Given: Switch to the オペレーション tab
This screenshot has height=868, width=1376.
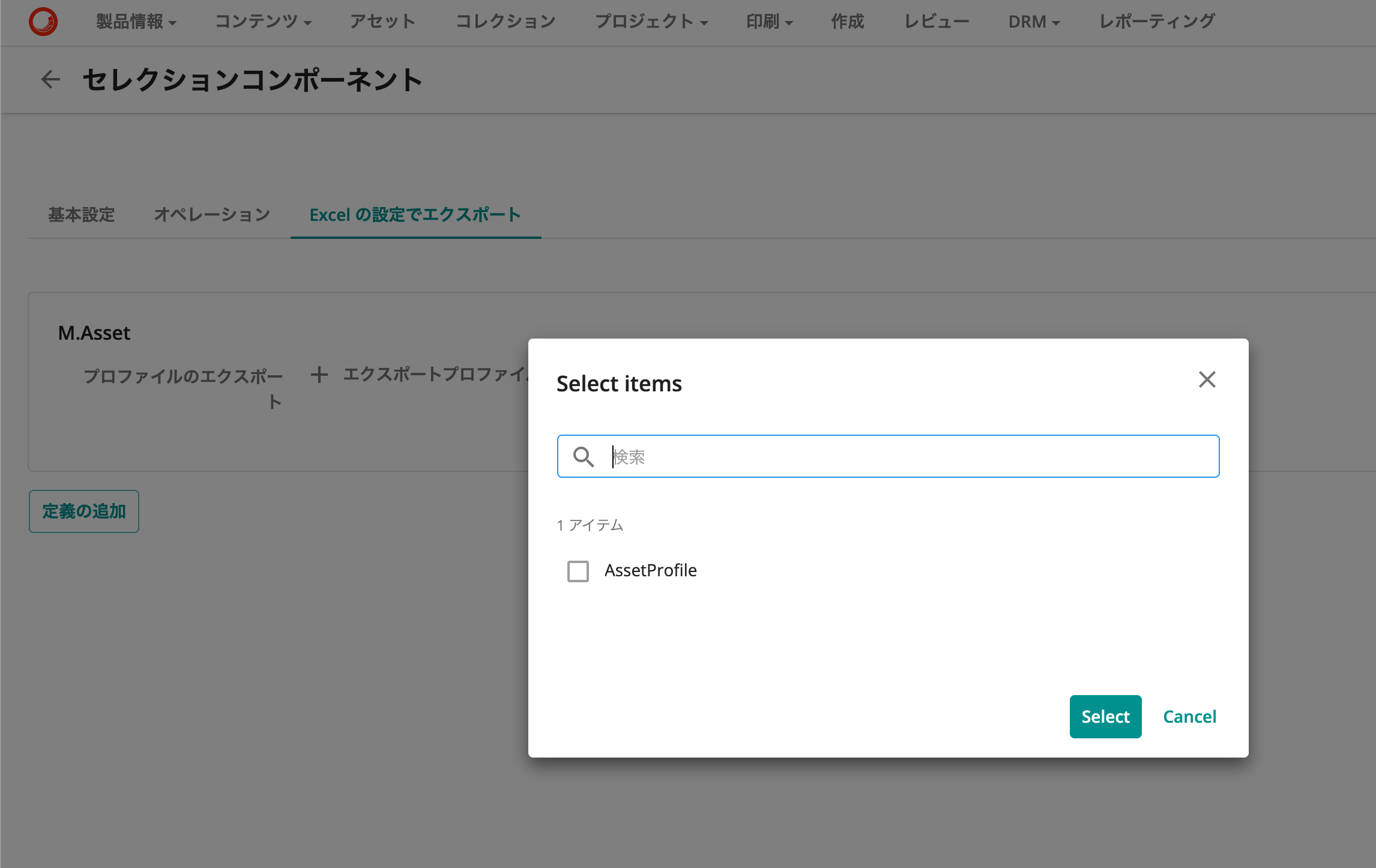Looking at the screenshot, I should [212, 214].
